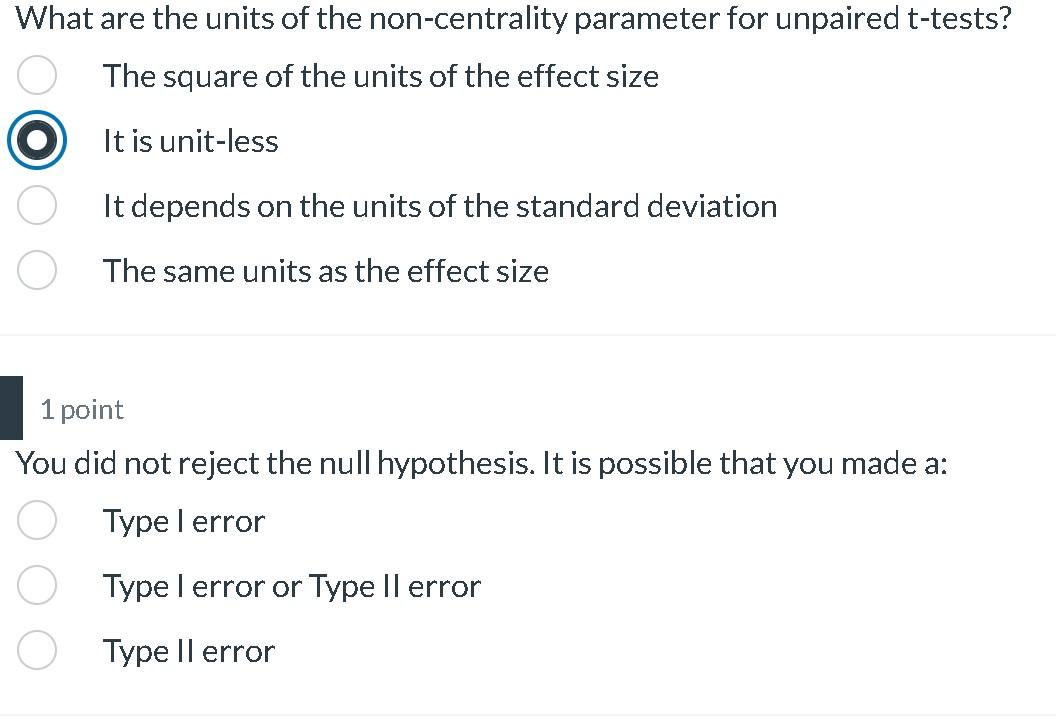Choose 'It depends on the units of the standard deviation'
Image resolution: width=1056 pixels, height=720 pixels.
click(x=37, y=205)
